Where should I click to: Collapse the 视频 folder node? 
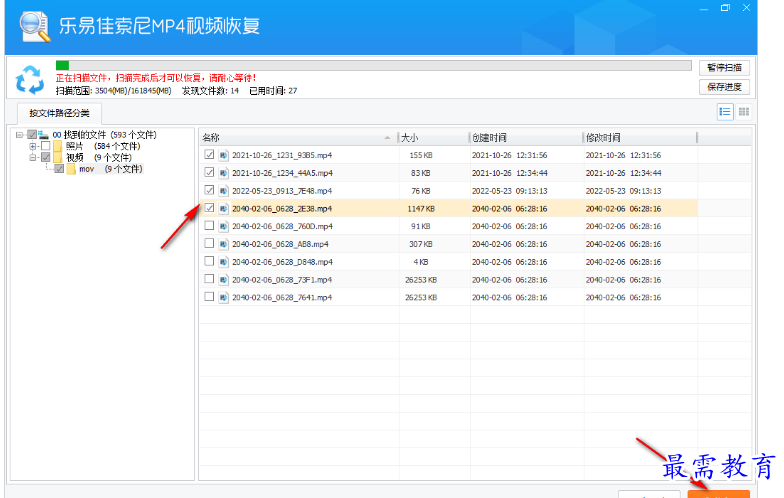pos(32,158)
